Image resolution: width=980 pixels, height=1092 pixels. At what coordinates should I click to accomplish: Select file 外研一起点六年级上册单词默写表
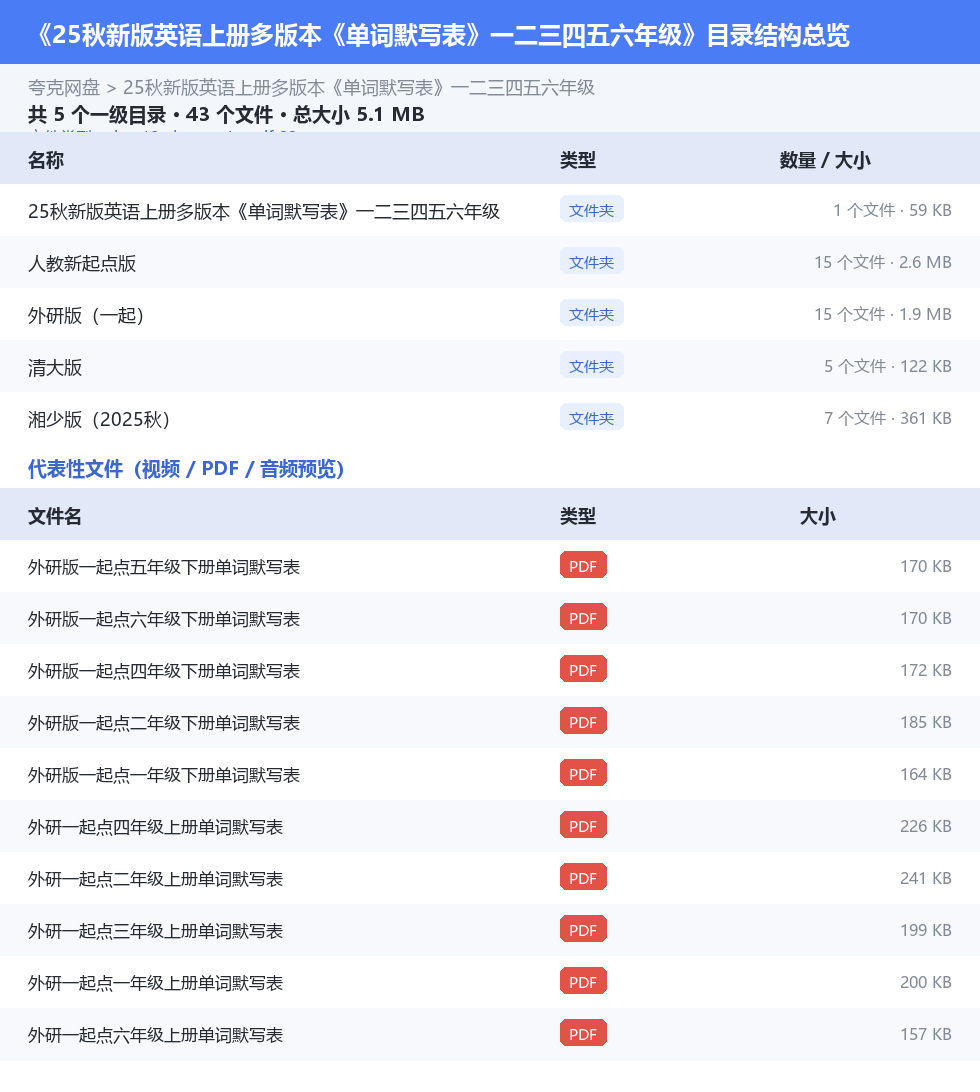coord(490,1034)
